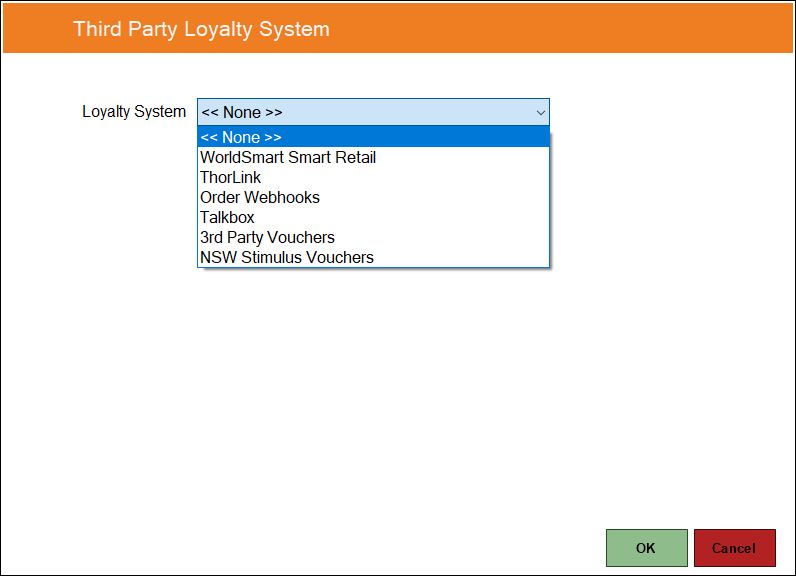796x576 pixels.
Task: Click the Third Party Loyalty System title
Action: pyautogui.click(x=201, y=29)
